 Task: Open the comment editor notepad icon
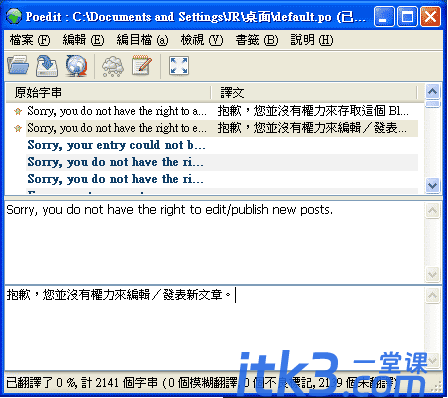pyautogui.click(x=142, y=65)
